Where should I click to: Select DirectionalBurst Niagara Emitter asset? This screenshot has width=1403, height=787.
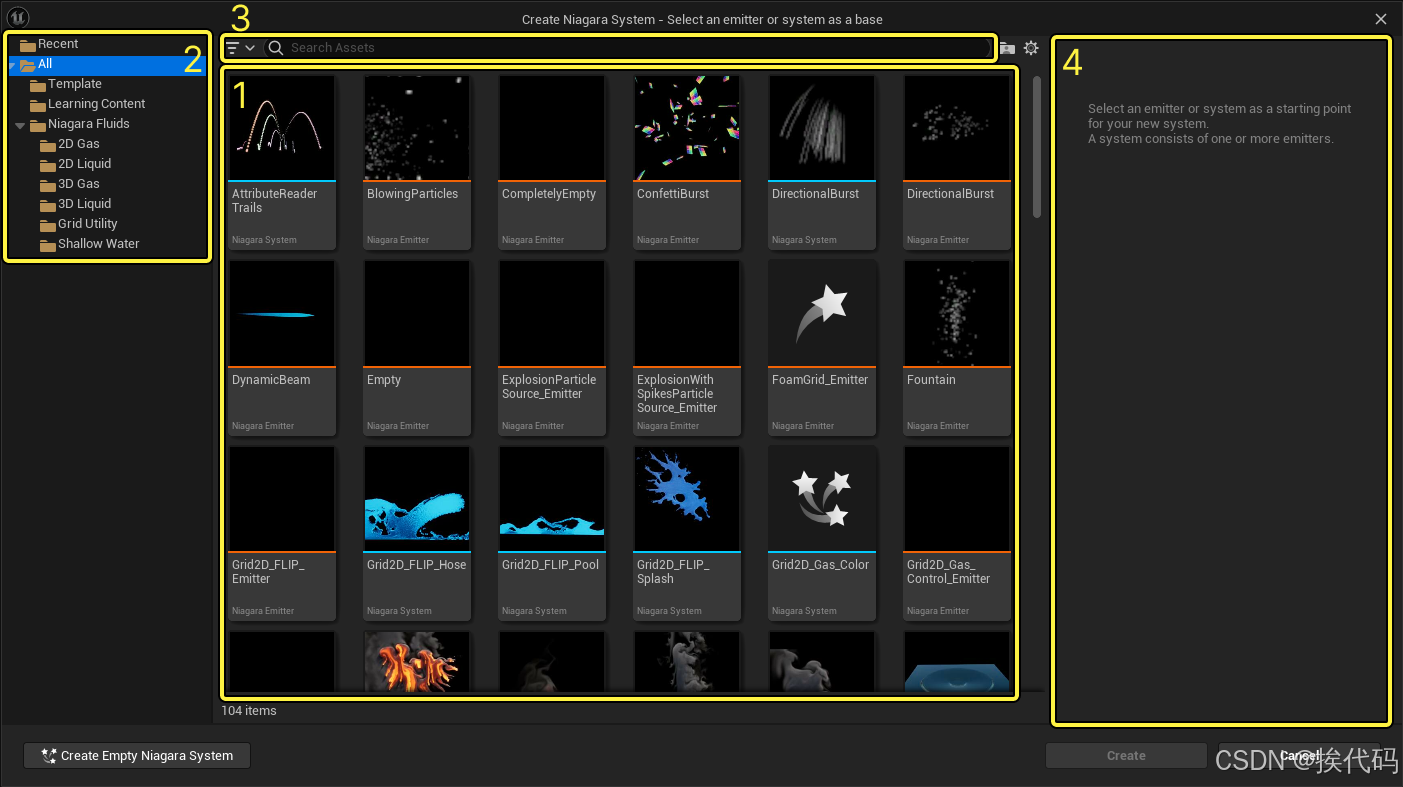click(957, 162)
